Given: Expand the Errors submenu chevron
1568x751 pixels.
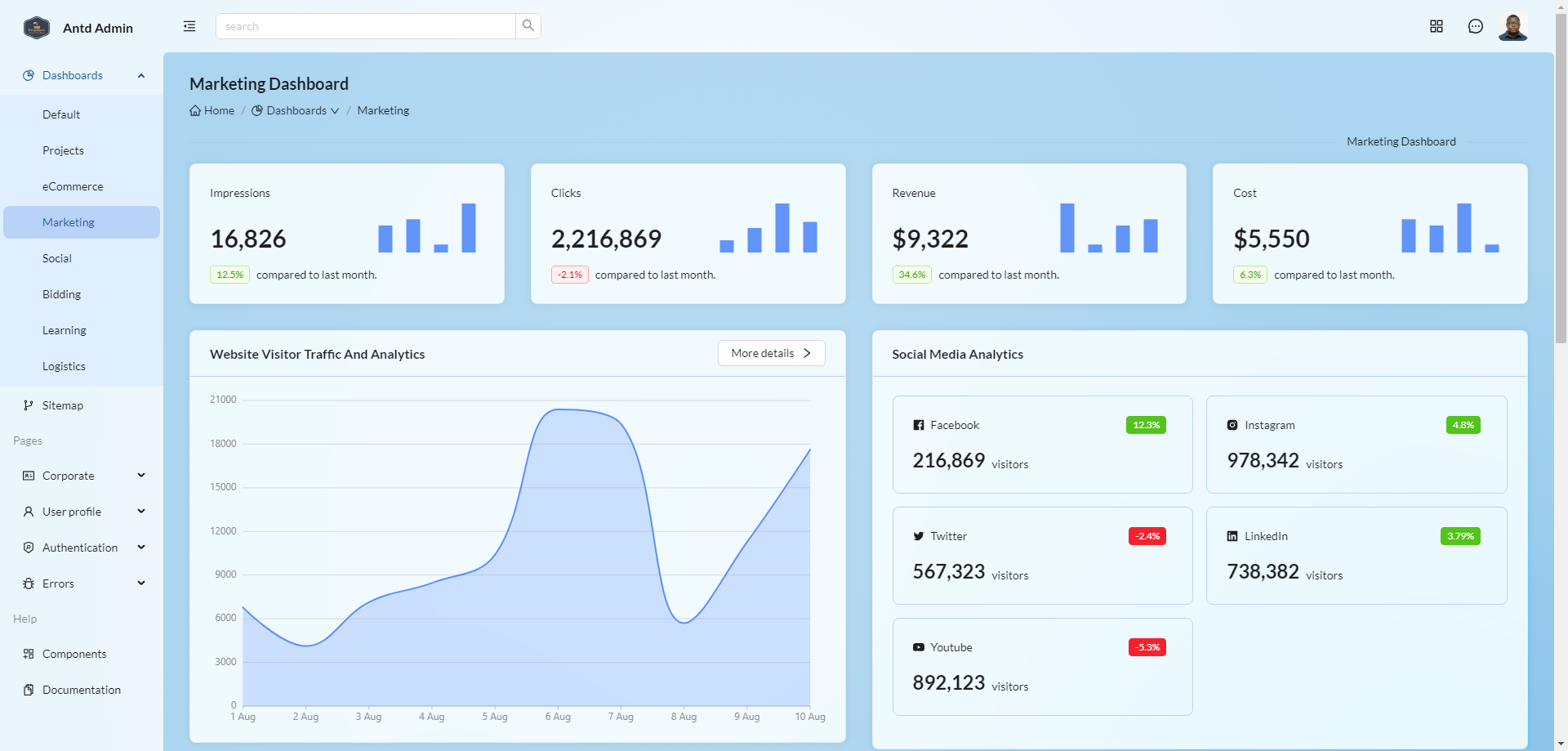Looking at the screenshot, I should [x=141, y=583].
